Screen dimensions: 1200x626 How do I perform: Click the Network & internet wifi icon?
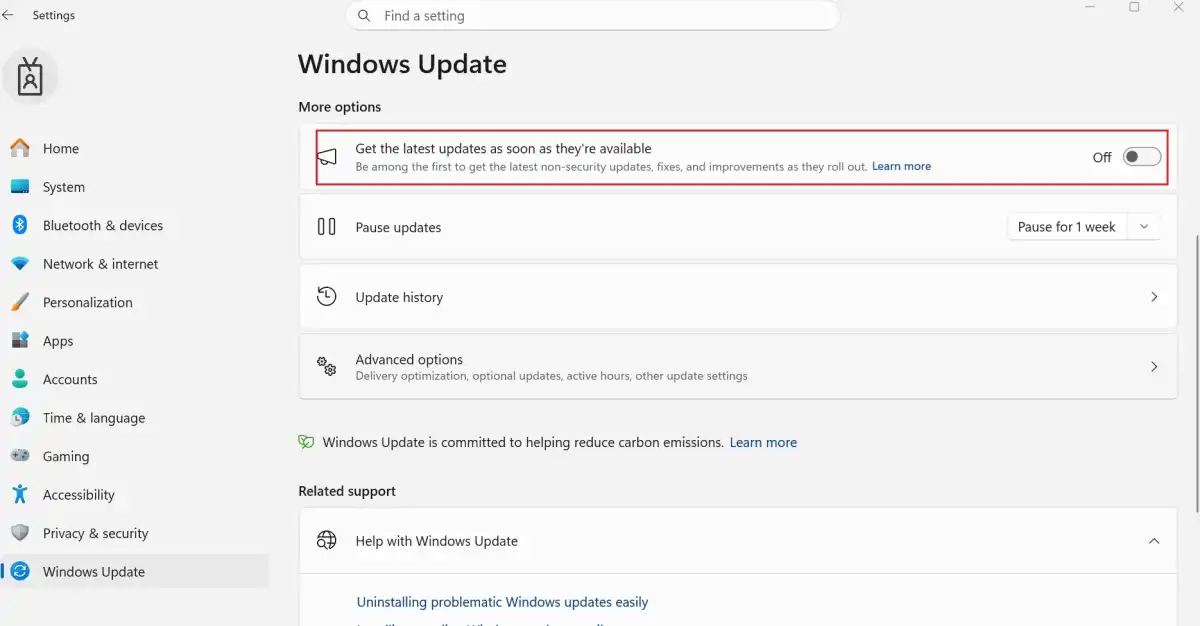pyautogui.click(x=20, y=264)
